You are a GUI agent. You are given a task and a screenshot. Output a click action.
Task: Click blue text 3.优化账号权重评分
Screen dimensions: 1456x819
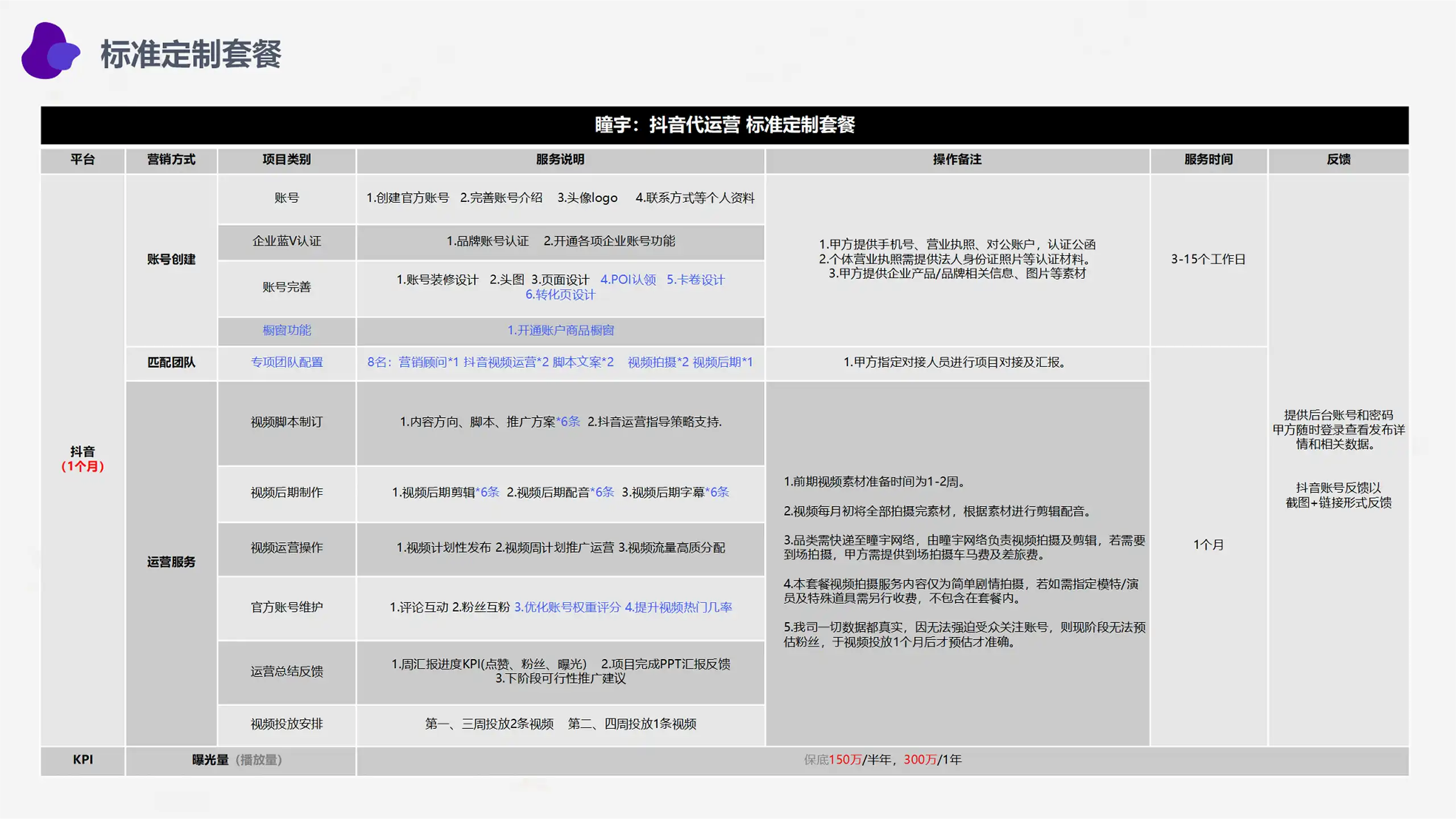point(567,608)
